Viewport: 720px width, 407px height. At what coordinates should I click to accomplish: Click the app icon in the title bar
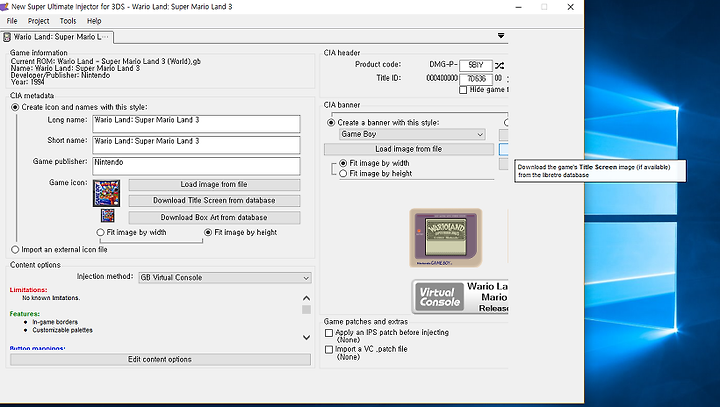pos(4,6)
